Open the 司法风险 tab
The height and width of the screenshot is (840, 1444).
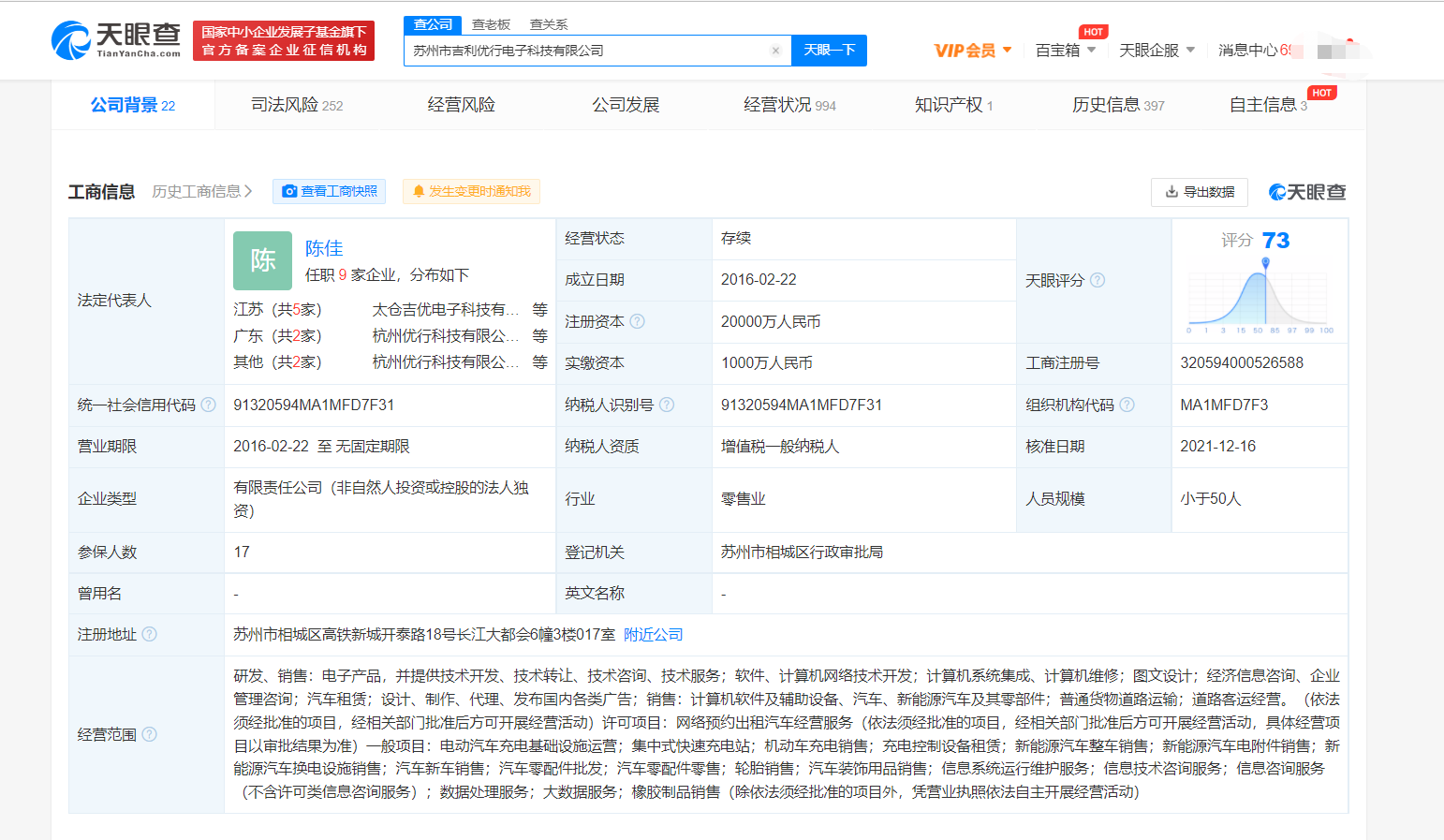(297, 105)
